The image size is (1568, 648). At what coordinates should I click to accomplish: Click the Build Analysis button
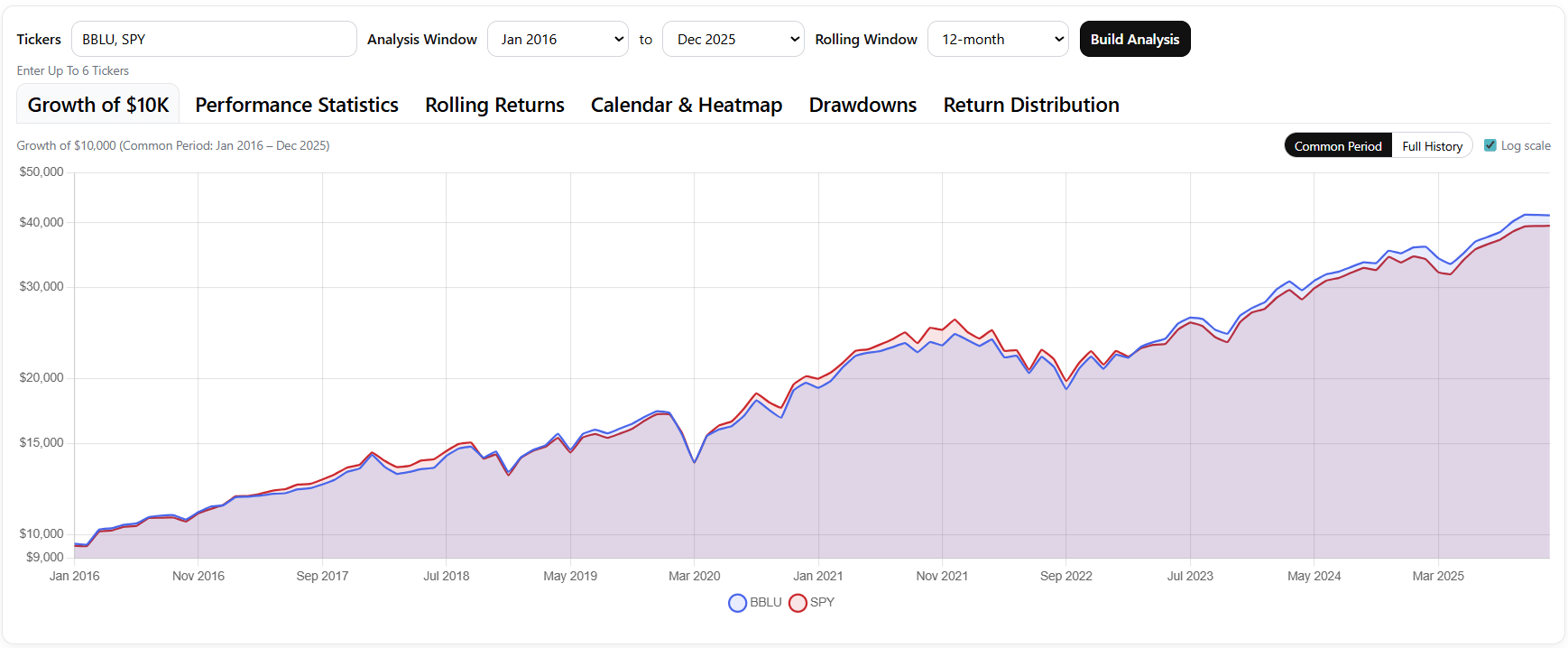pyautogui.click(x=1135, y=39)
